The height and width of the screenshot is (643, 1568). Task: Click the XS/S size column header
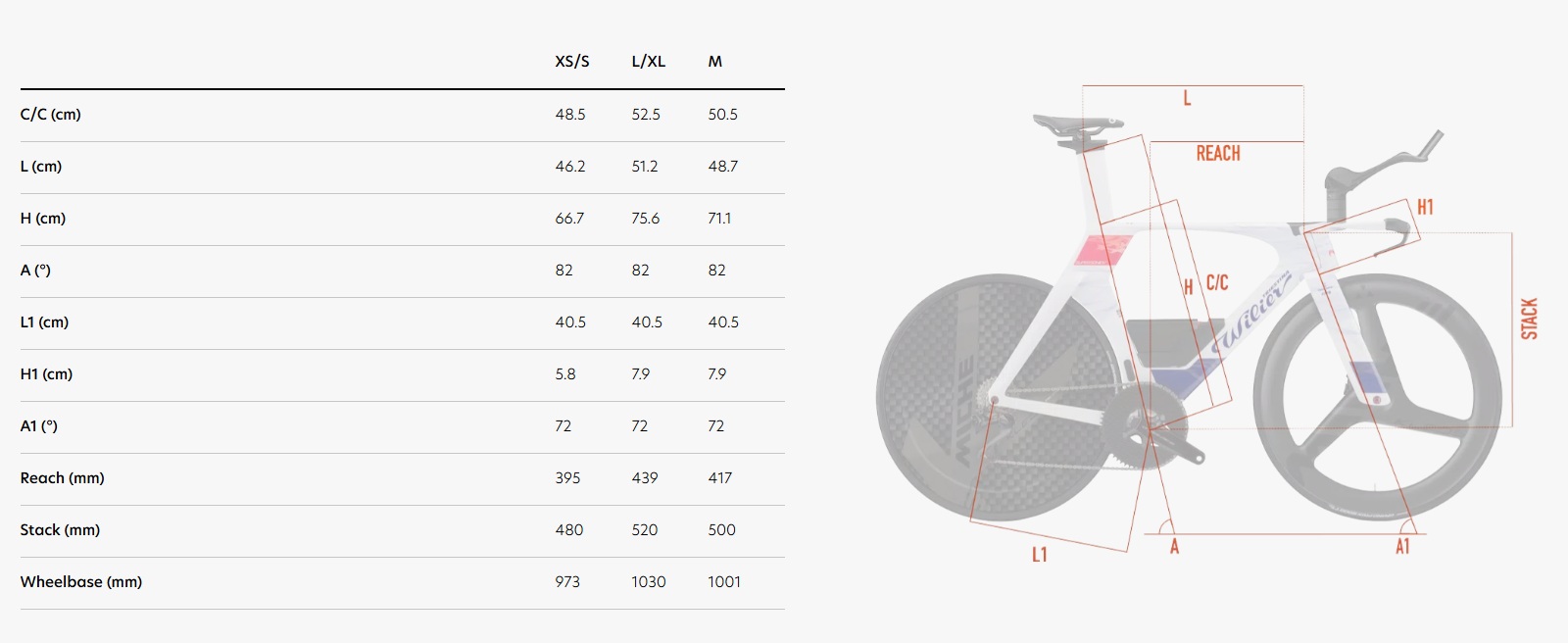pos(572,62)
